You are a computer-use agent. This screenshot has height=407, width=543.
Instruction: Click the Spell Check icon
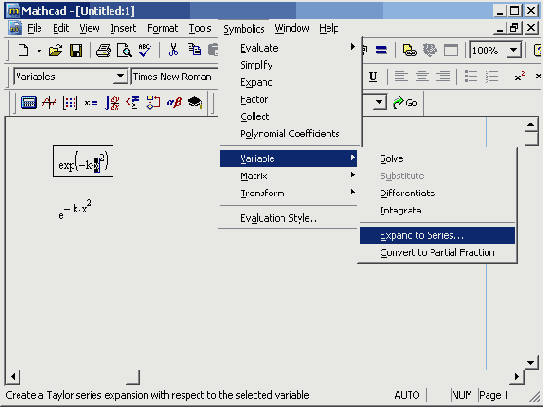144,51
